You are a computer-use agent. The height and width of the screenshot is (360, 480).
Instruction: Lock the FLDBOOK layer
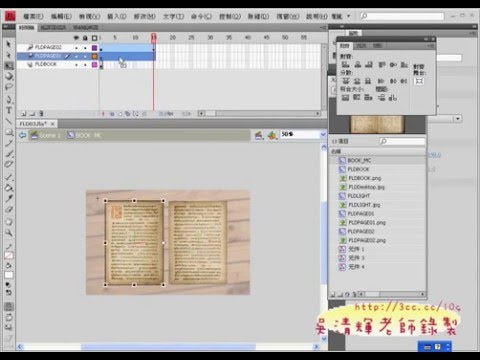point(85,65)
